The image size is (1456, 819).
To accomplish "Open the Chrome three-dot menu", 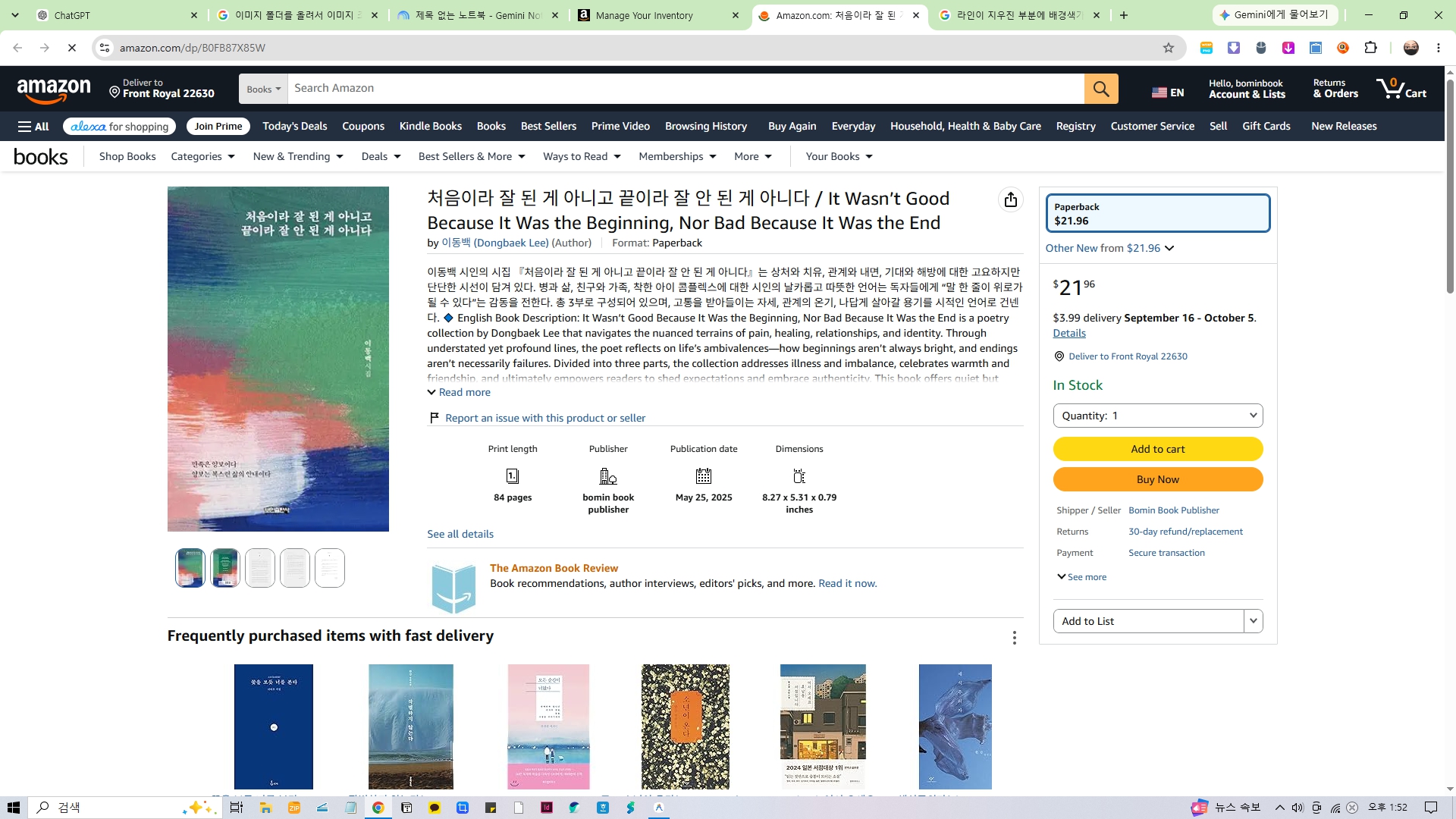I will click(x=1439, y=48).
